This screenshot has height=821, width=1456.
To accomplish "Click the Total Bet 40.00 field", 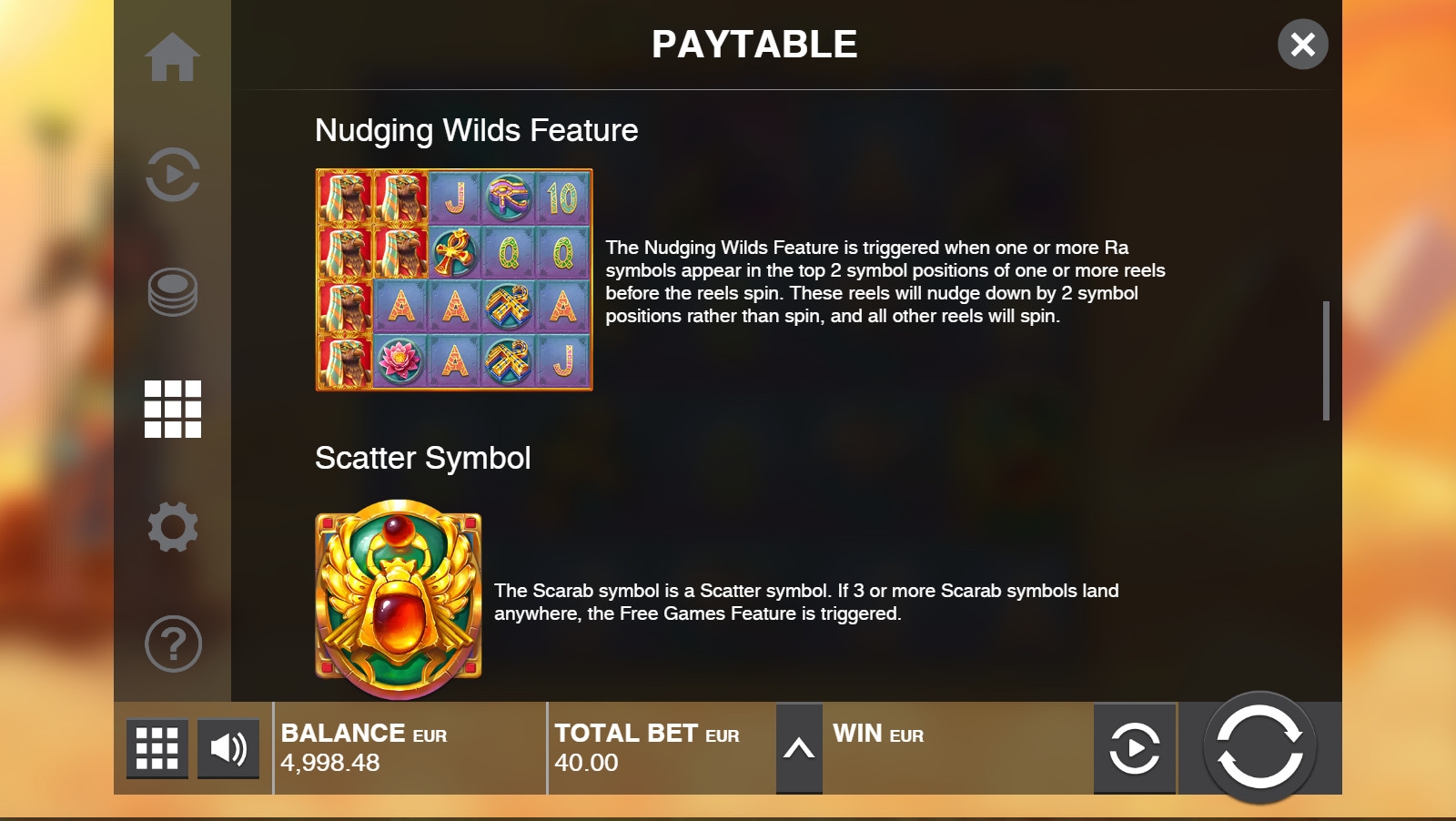I will (662, 748).
